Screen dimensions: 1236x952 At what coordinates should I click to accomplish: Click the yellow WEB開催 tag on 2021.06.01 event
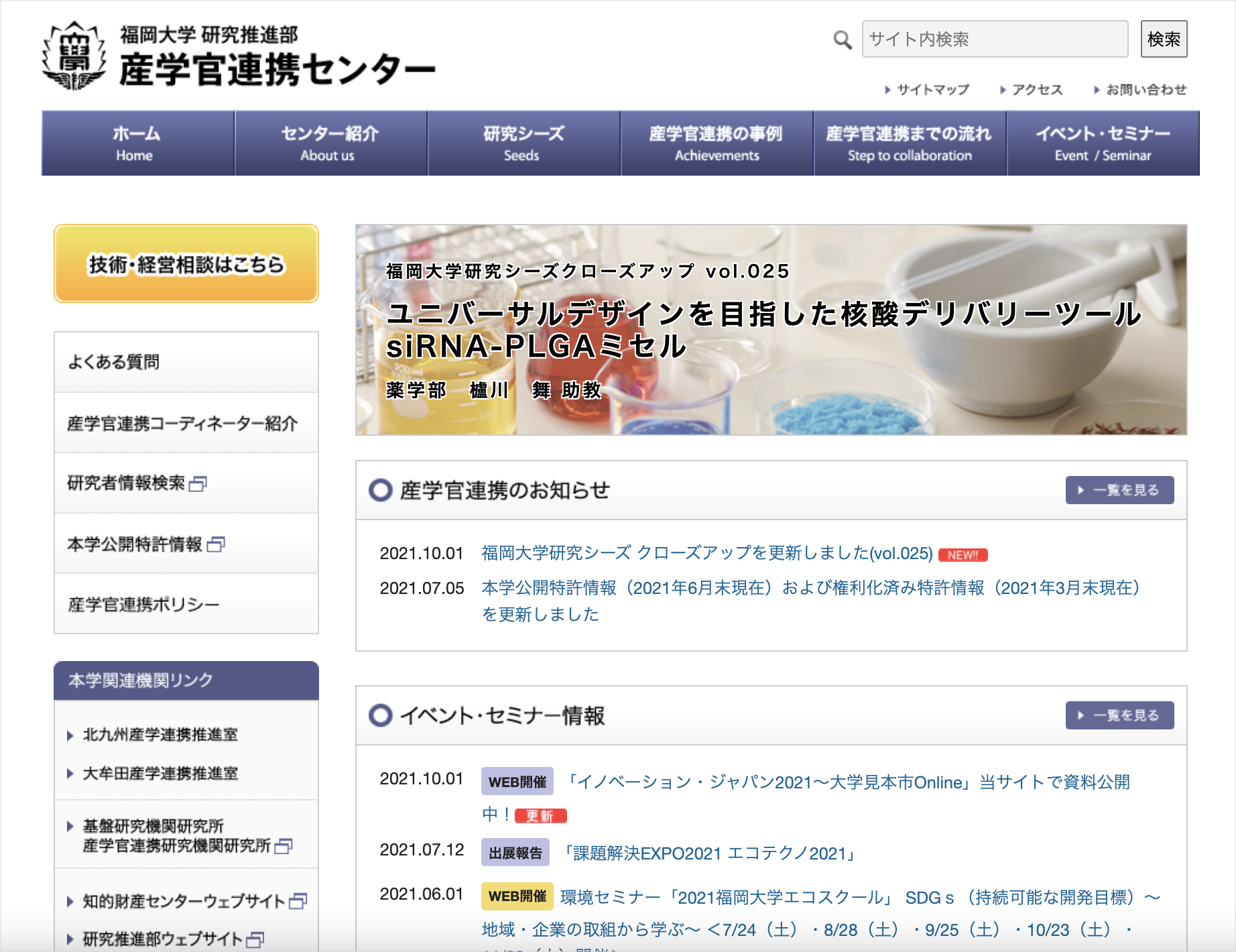[517, 896]
